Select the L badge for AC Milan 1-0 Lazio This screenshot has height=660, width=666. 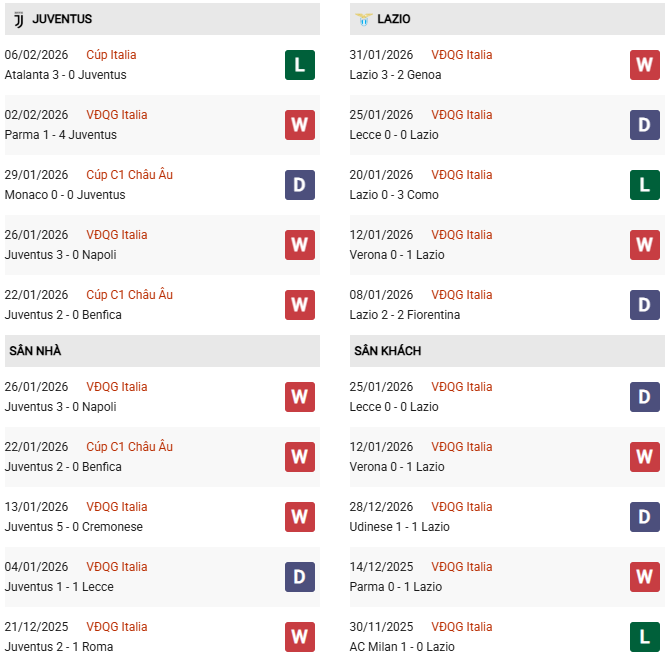point(645,637)
